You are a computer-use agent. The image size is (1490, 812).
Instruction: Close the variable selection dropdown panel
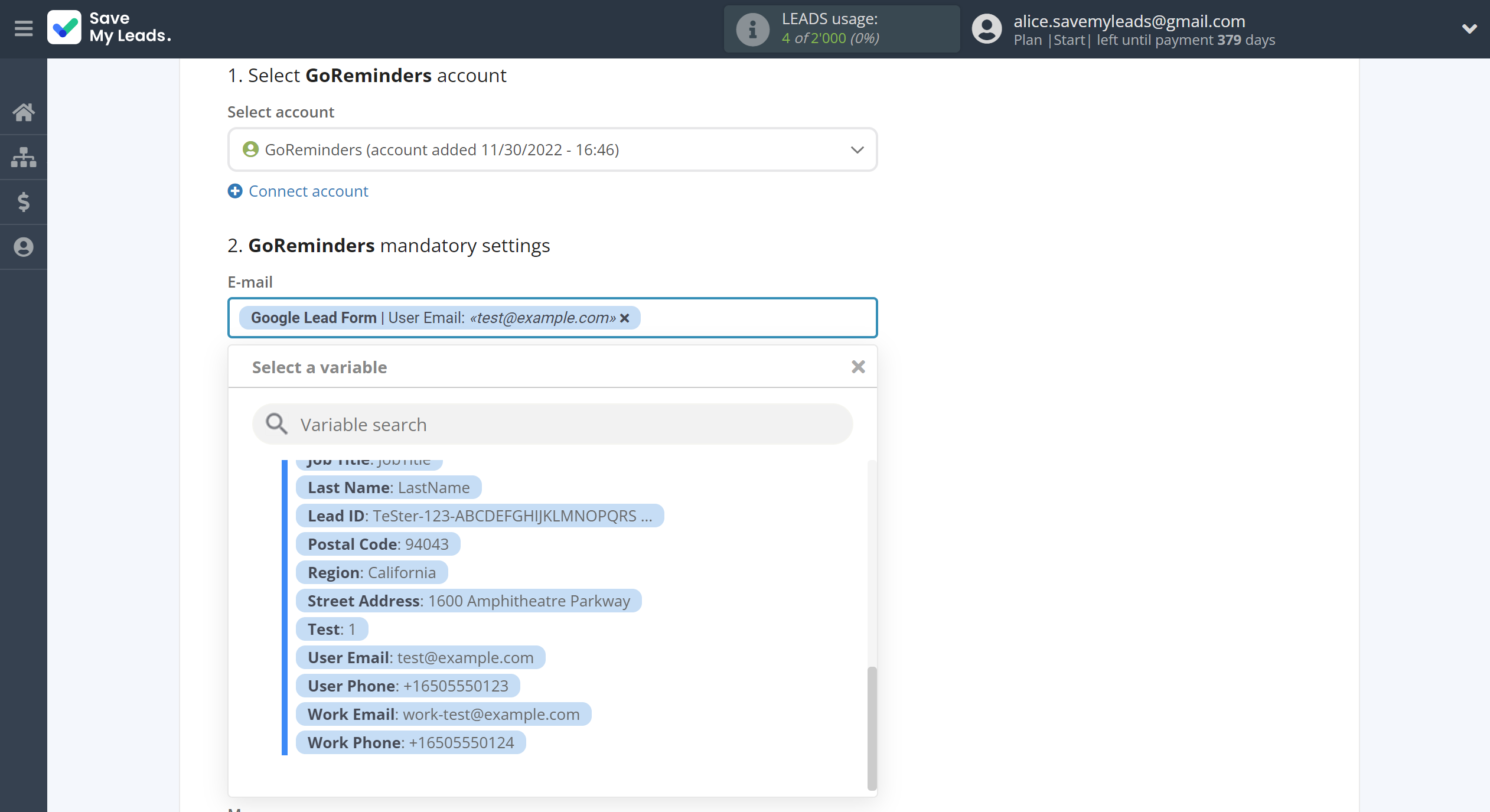pyautogui.click(x=858, y=367)
